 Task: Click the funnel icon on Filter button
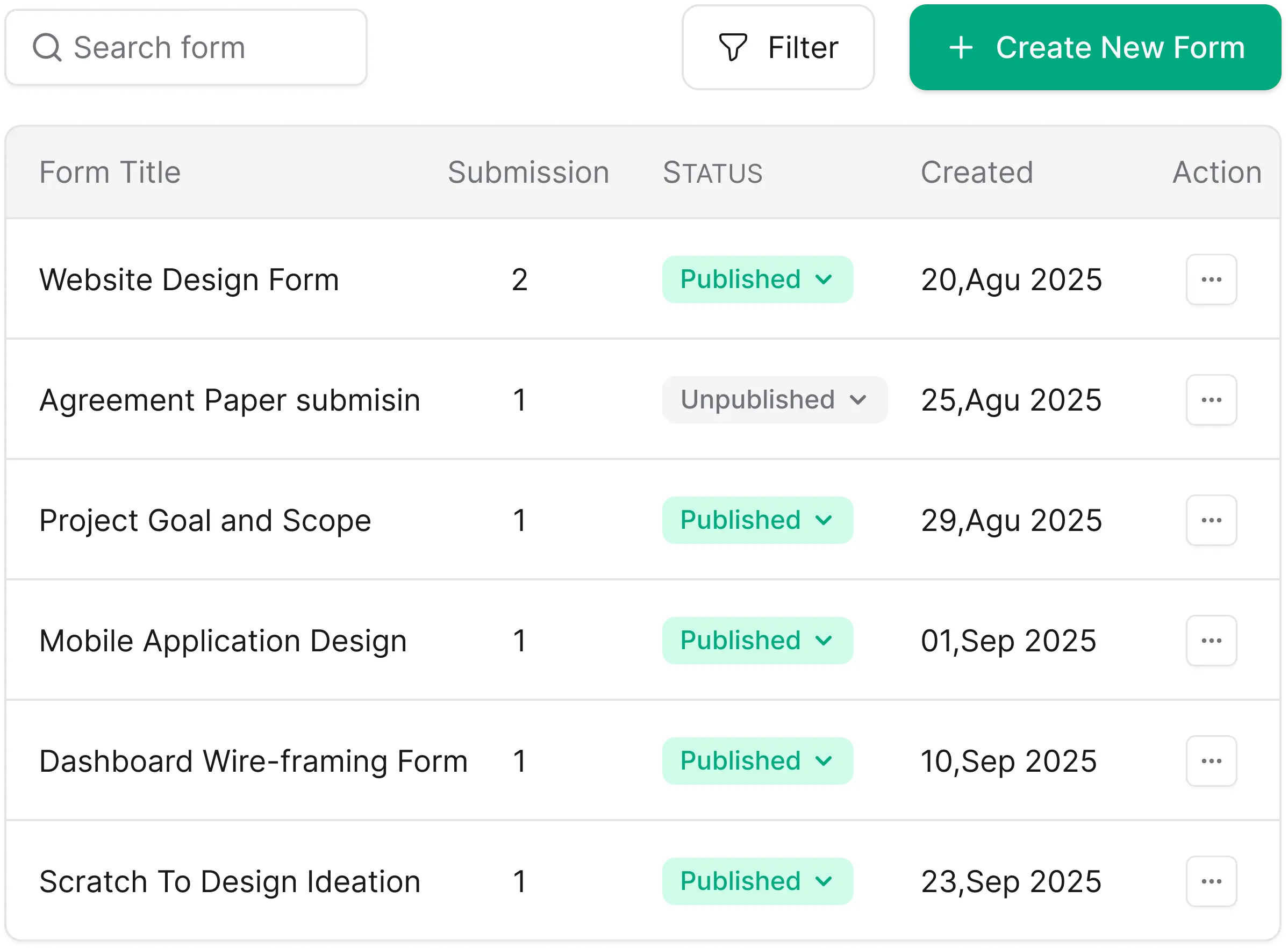(733, 47)
